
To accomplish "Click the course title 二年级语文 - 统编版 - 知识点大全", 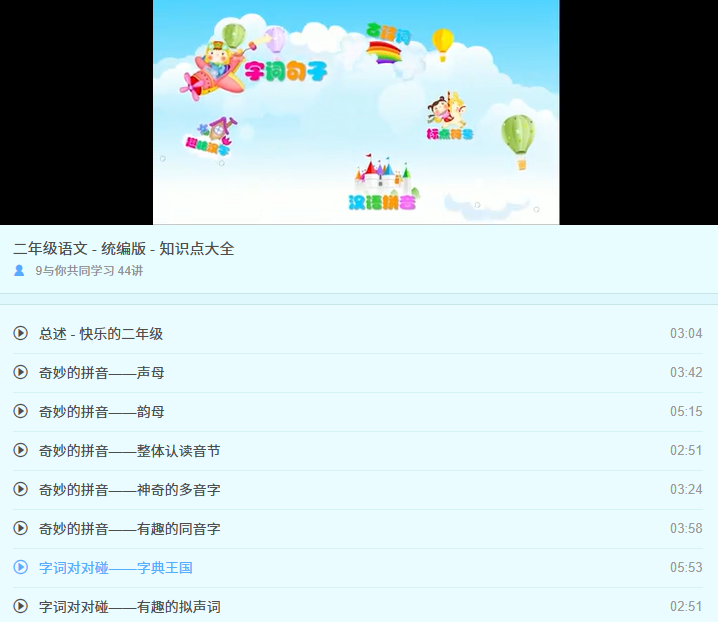I will [x=124, y=249].
